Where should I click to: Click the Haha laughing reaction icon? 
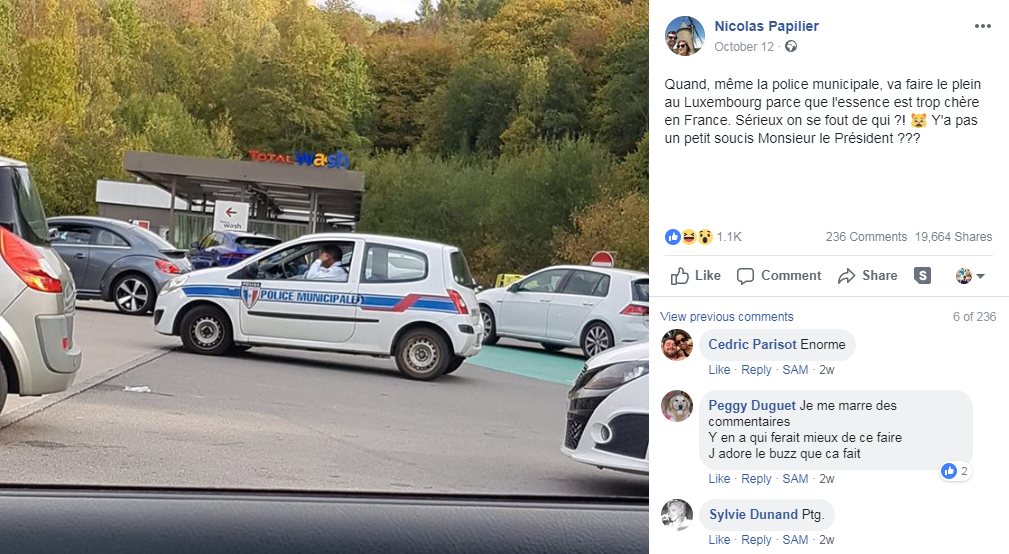[x=689, y=237]
